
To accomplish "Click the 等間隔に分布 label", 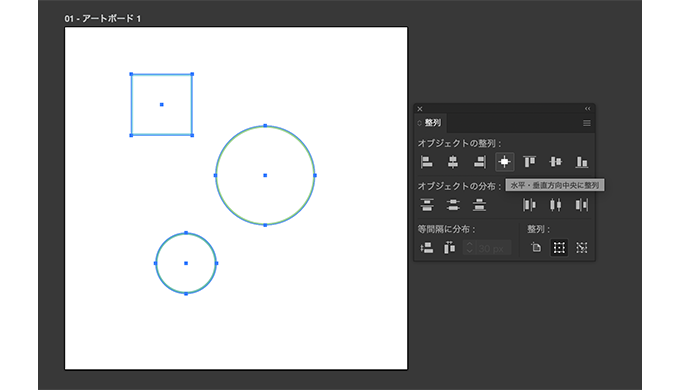I will [x=446, y=229].
